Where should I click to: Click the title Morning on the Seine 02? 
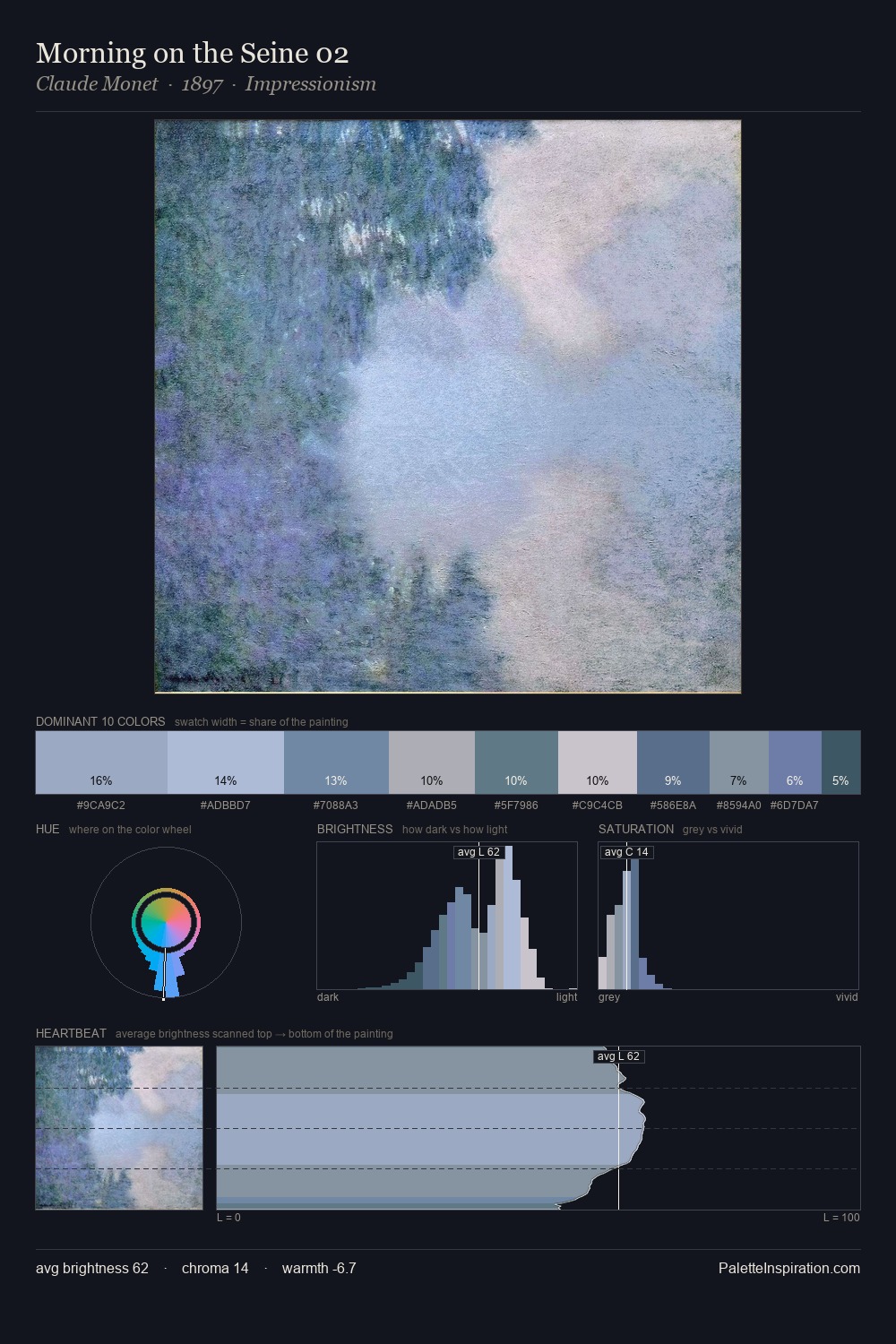click(x=193, y=53)
